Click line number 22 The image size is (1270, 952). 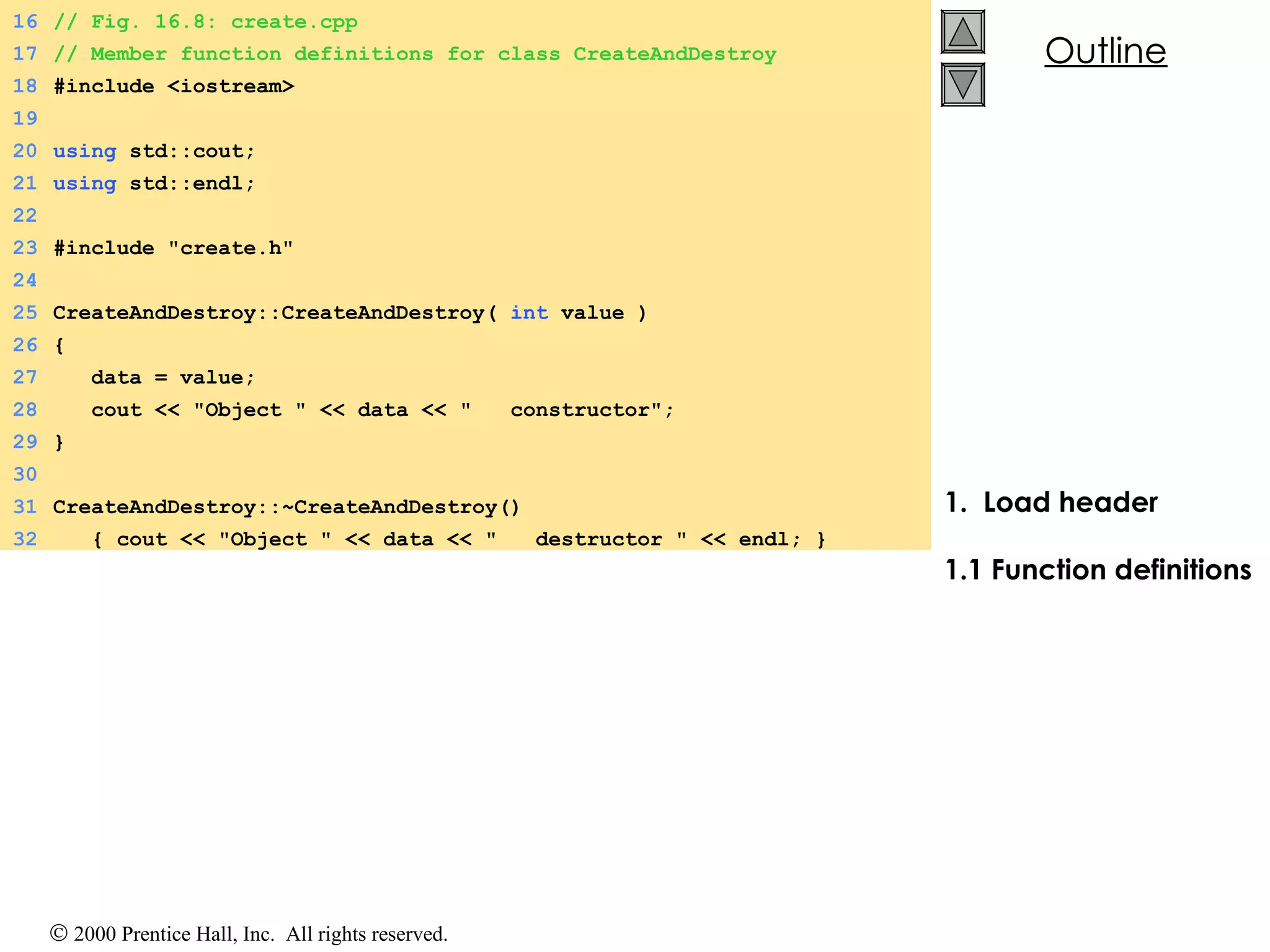pos(25,216)
